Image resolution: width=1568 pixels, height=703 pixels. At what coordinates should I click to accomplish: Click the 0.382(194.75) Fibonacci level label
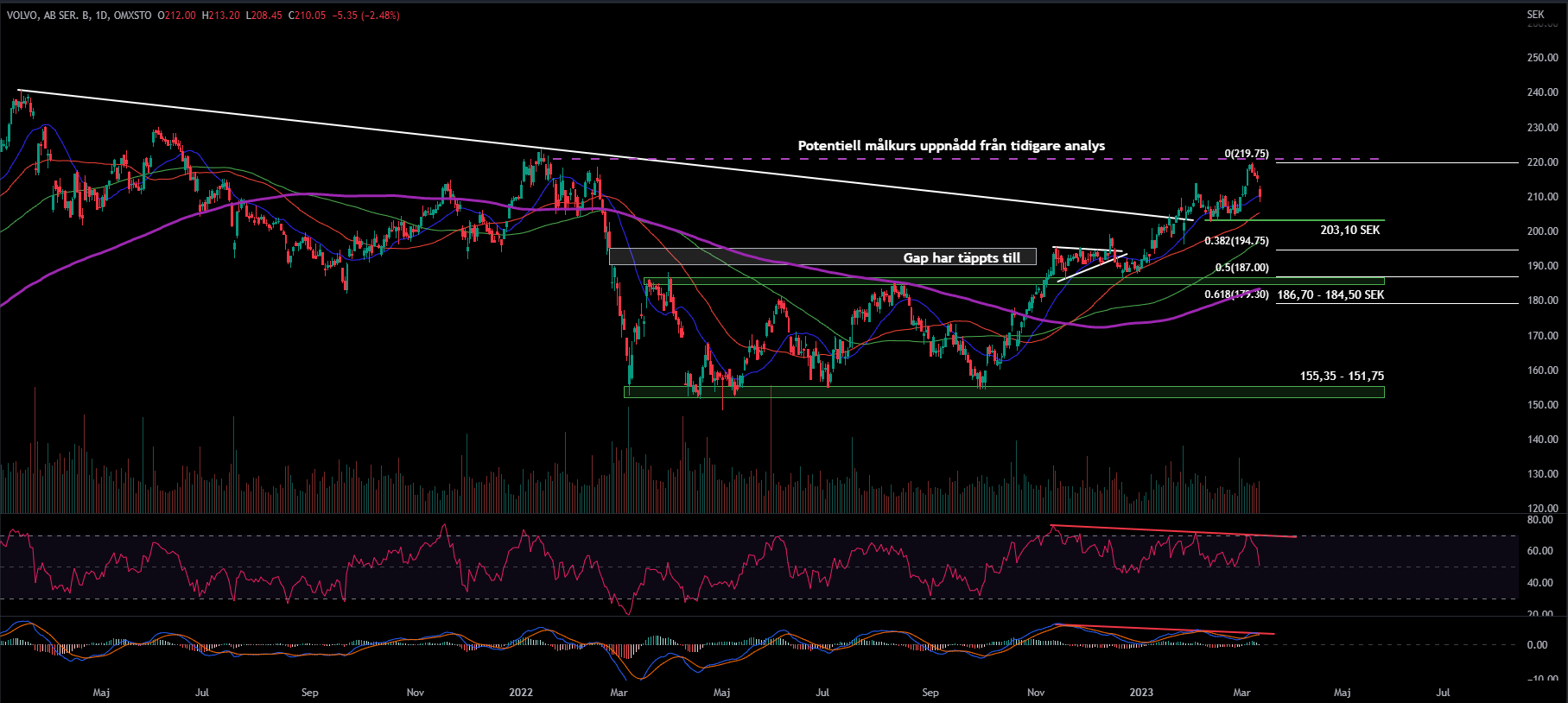pyautogui.click(x=1236, y=242)
